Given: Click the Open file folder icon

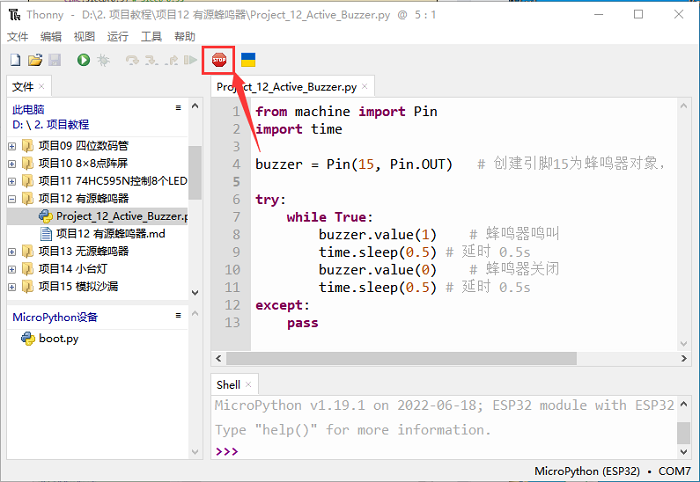Looking at the screenshot, I should click(x=35, y=61).
